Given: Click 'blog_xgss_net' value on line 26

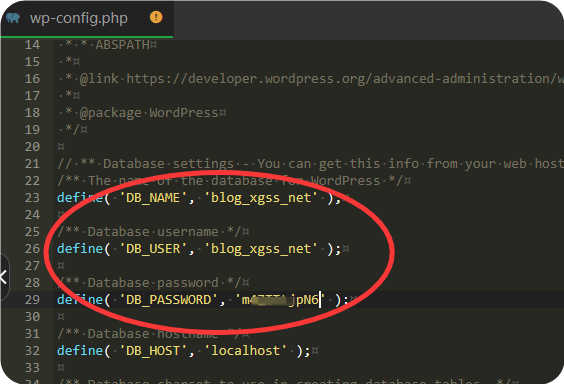Looking at the screenshot, I should pos(261,249).
